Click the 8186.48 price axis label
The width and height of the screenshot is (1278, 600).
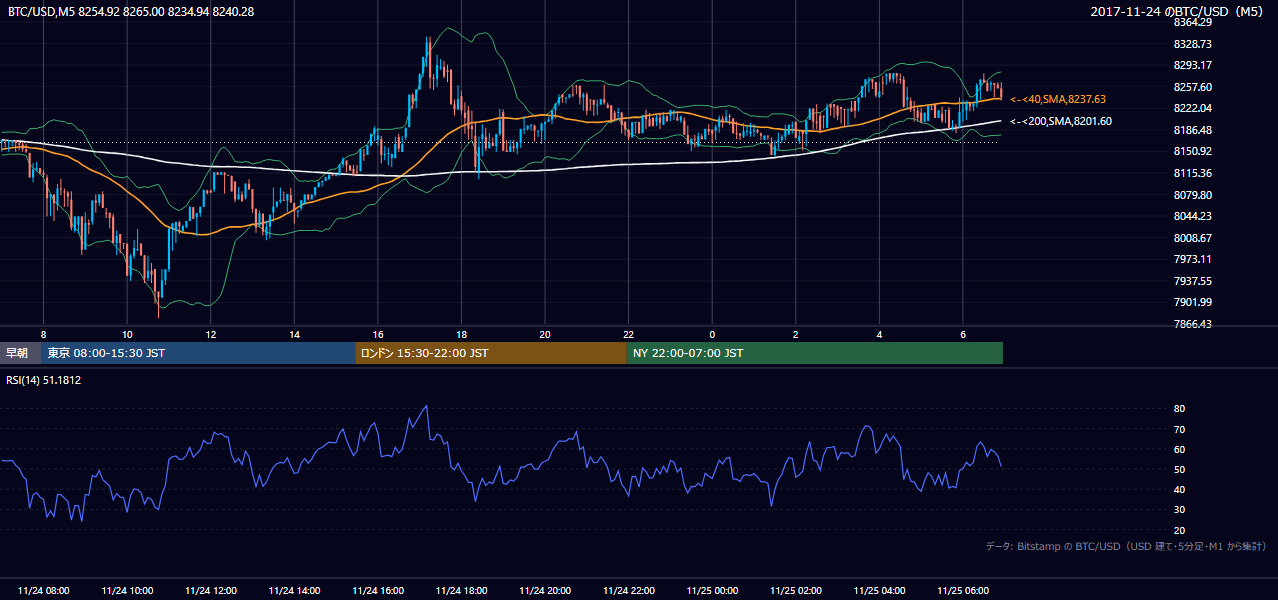1192,130
